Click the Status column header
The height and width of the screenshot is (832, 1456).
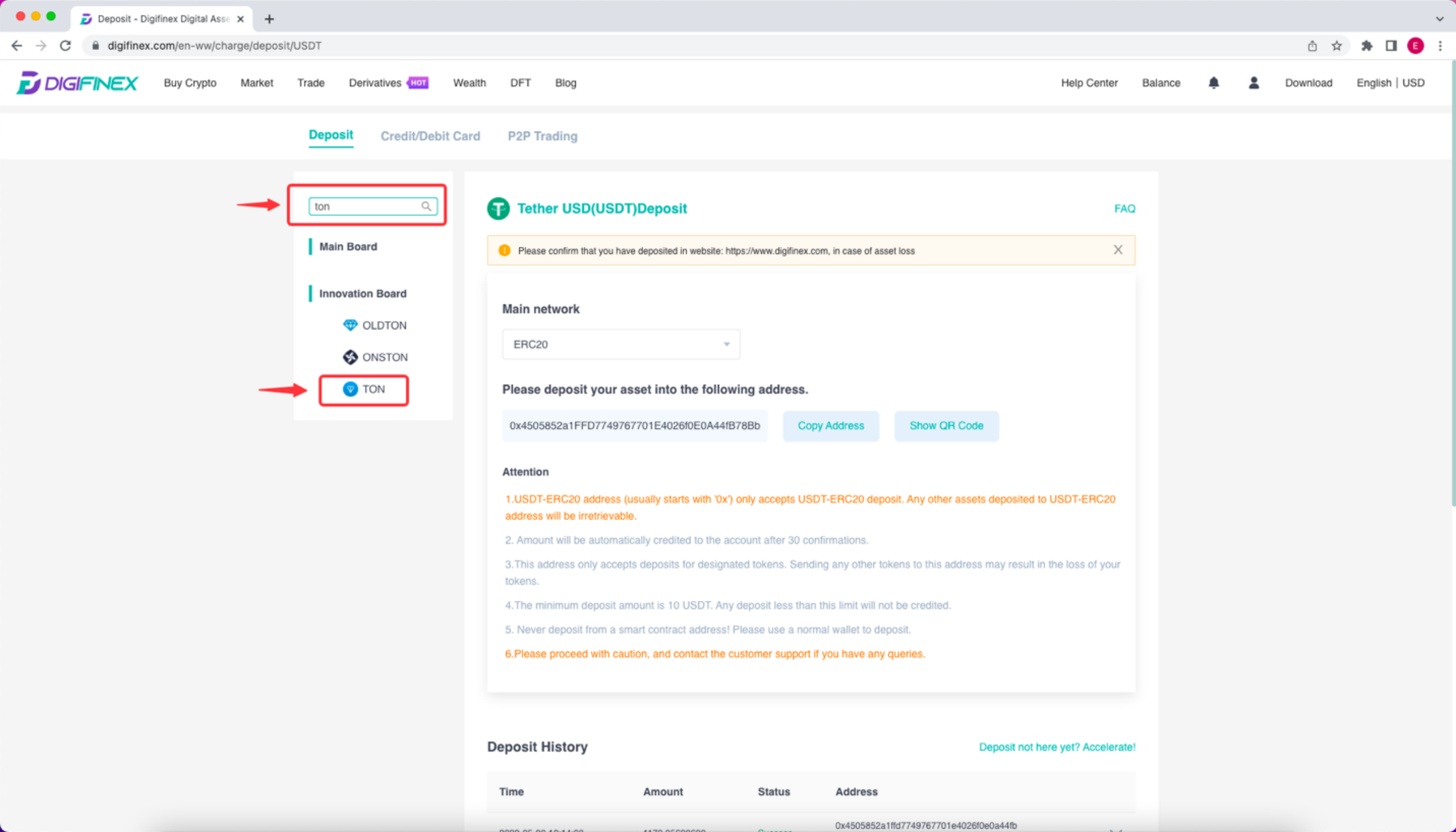tap(773, 792)
